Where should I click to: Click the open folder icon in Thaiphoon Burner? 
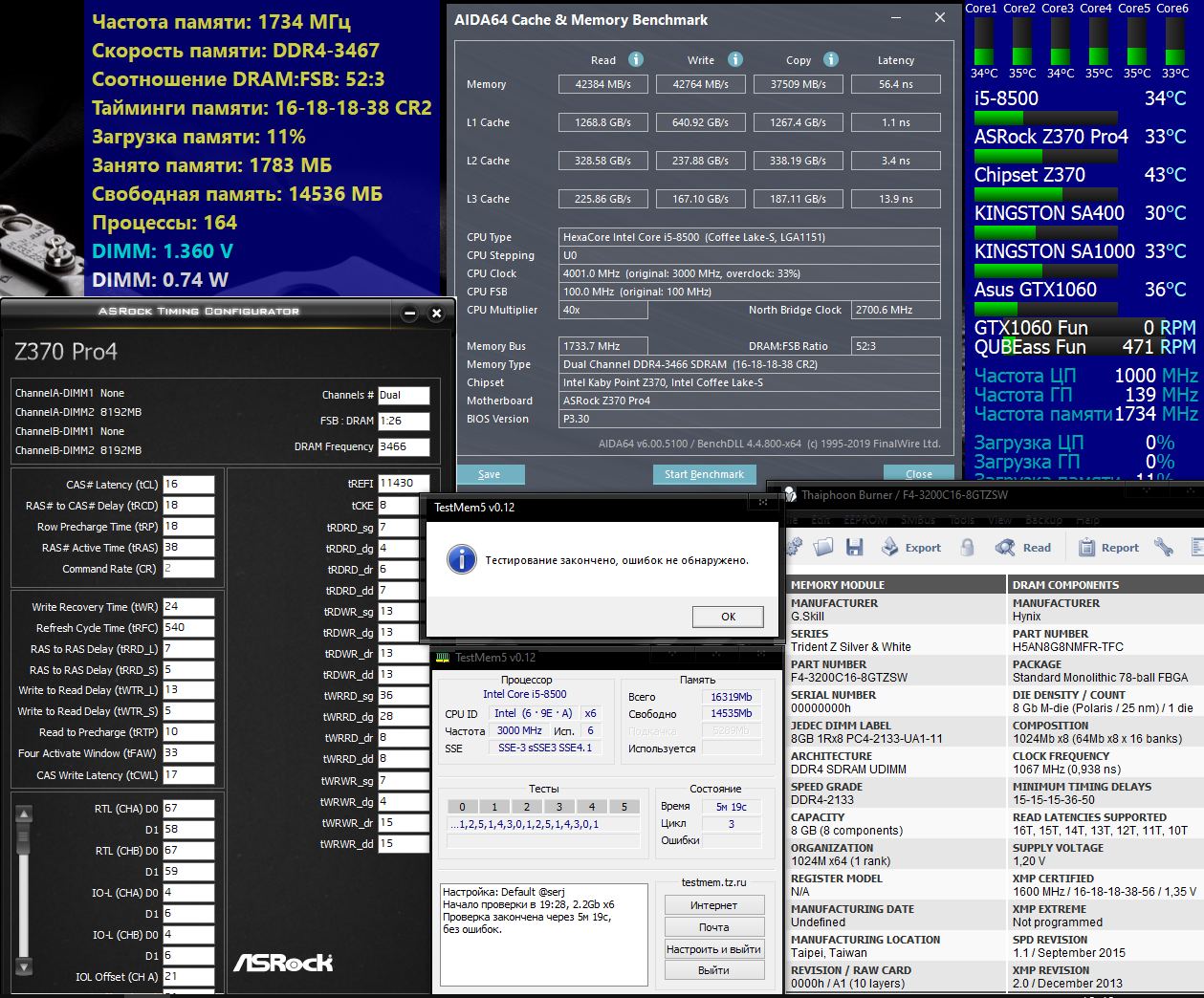point(823,547)
